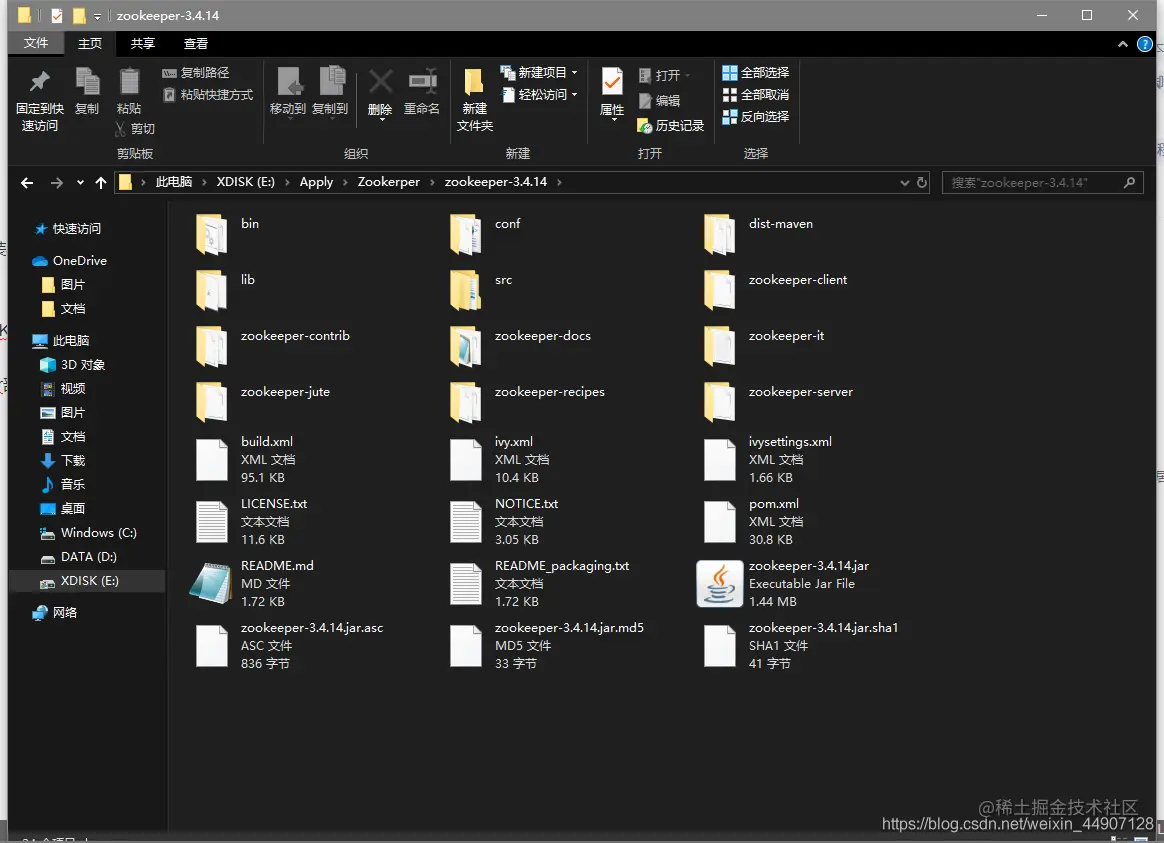Click the Cut (剪切) scissors icon
This screenshot has height=843, width=1164.
120,128
